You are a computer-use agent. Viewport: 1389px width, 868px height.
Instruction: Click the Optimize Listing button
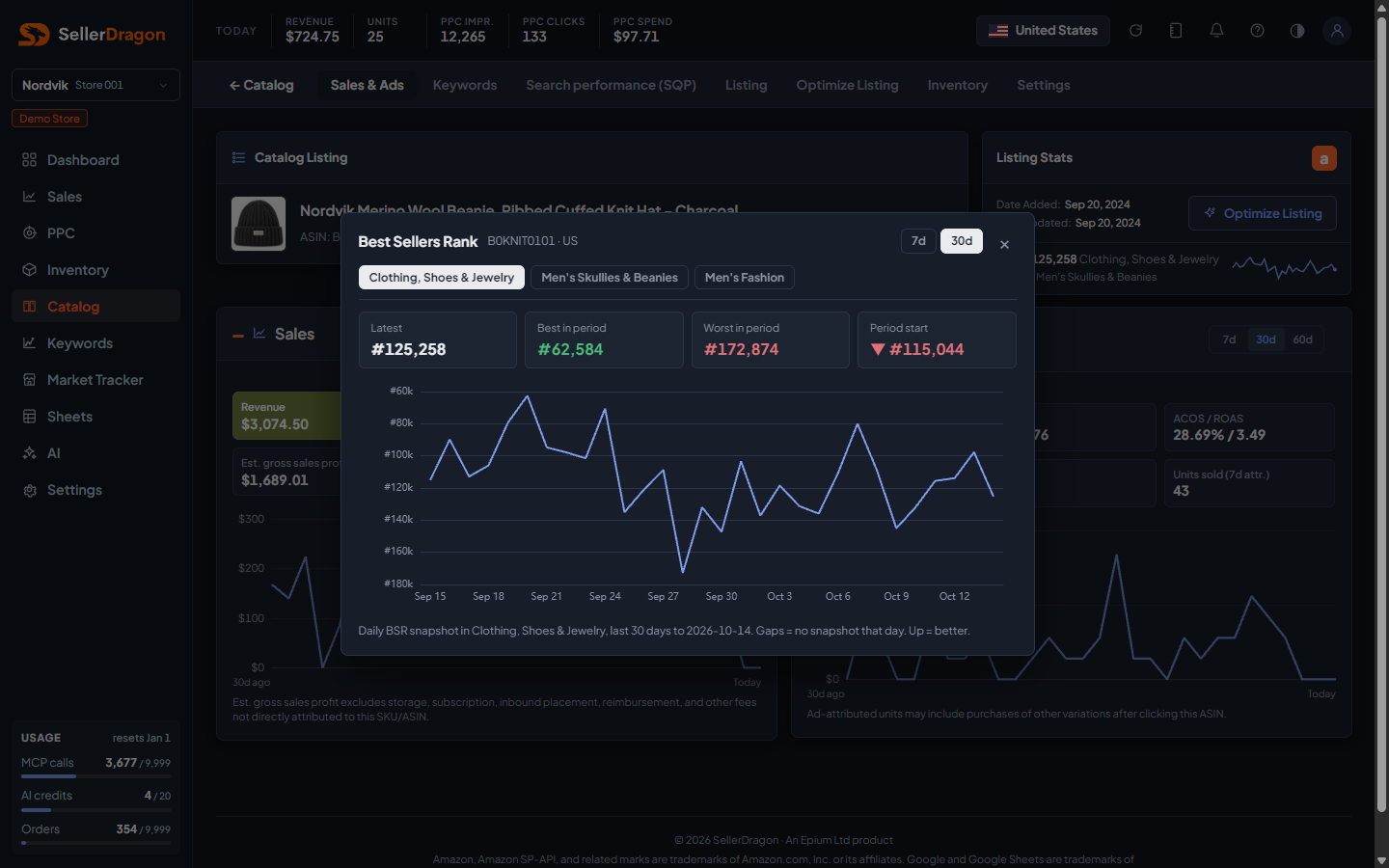pos(1263,213)
